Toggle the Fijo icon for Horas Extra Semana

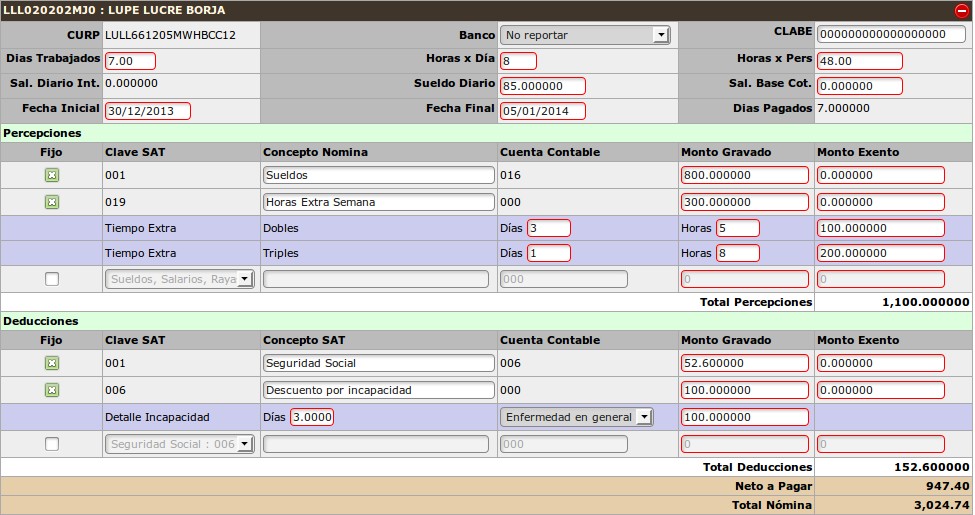coord(52,202)
